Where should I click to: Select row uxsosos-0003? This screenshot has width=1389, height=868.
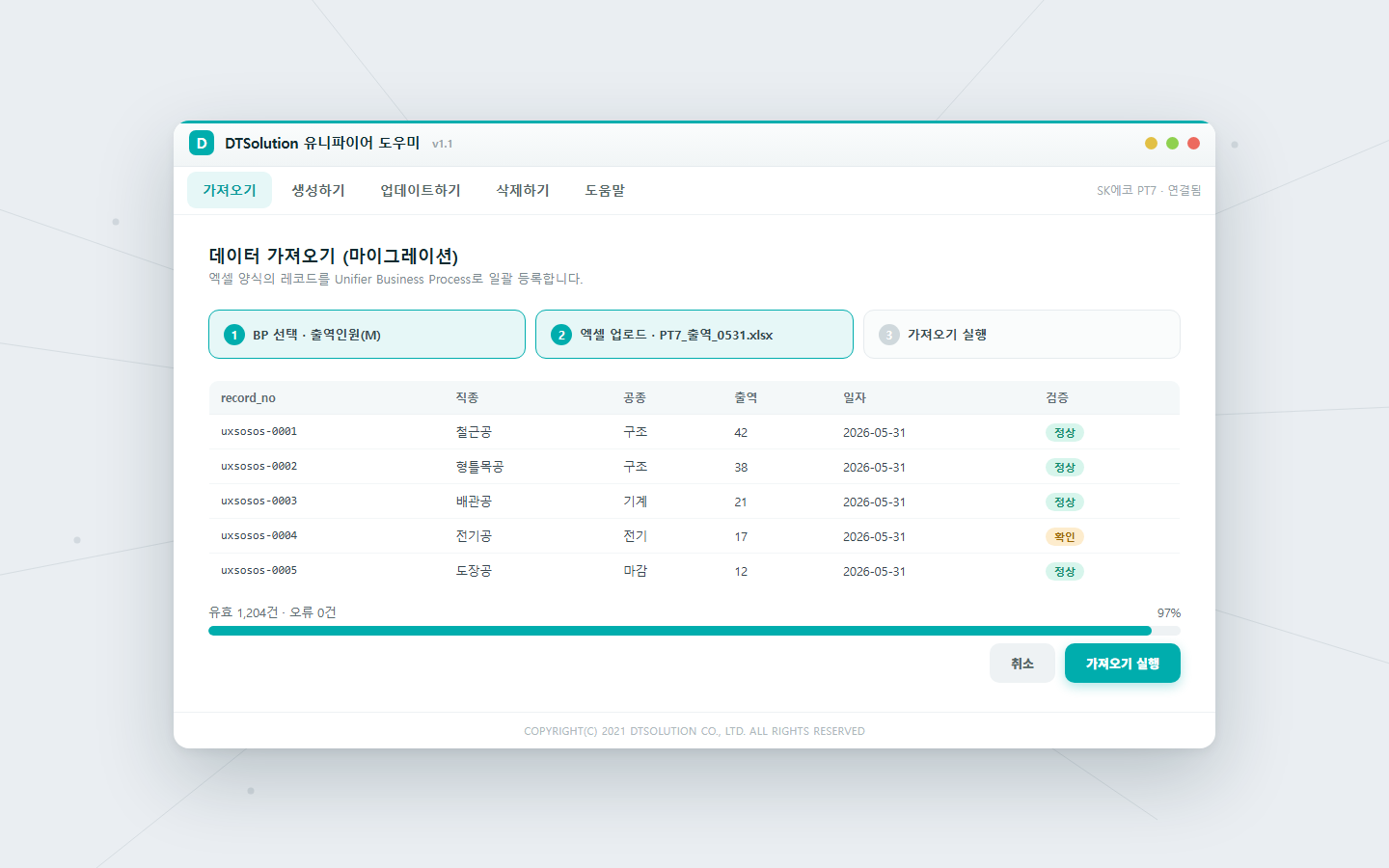click(694, 502)
